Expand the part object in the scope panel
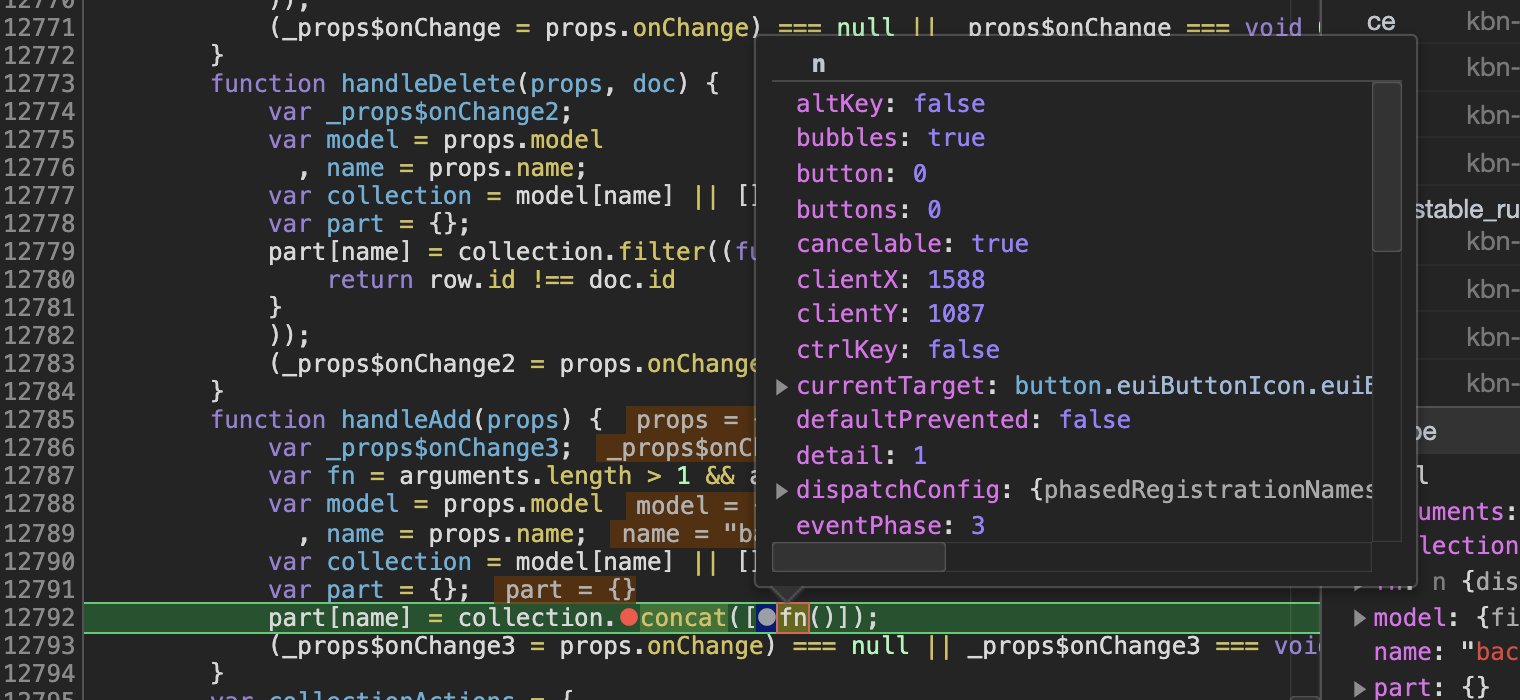The height and width of the screenshot is (700, 1520). click(1359, 685)
